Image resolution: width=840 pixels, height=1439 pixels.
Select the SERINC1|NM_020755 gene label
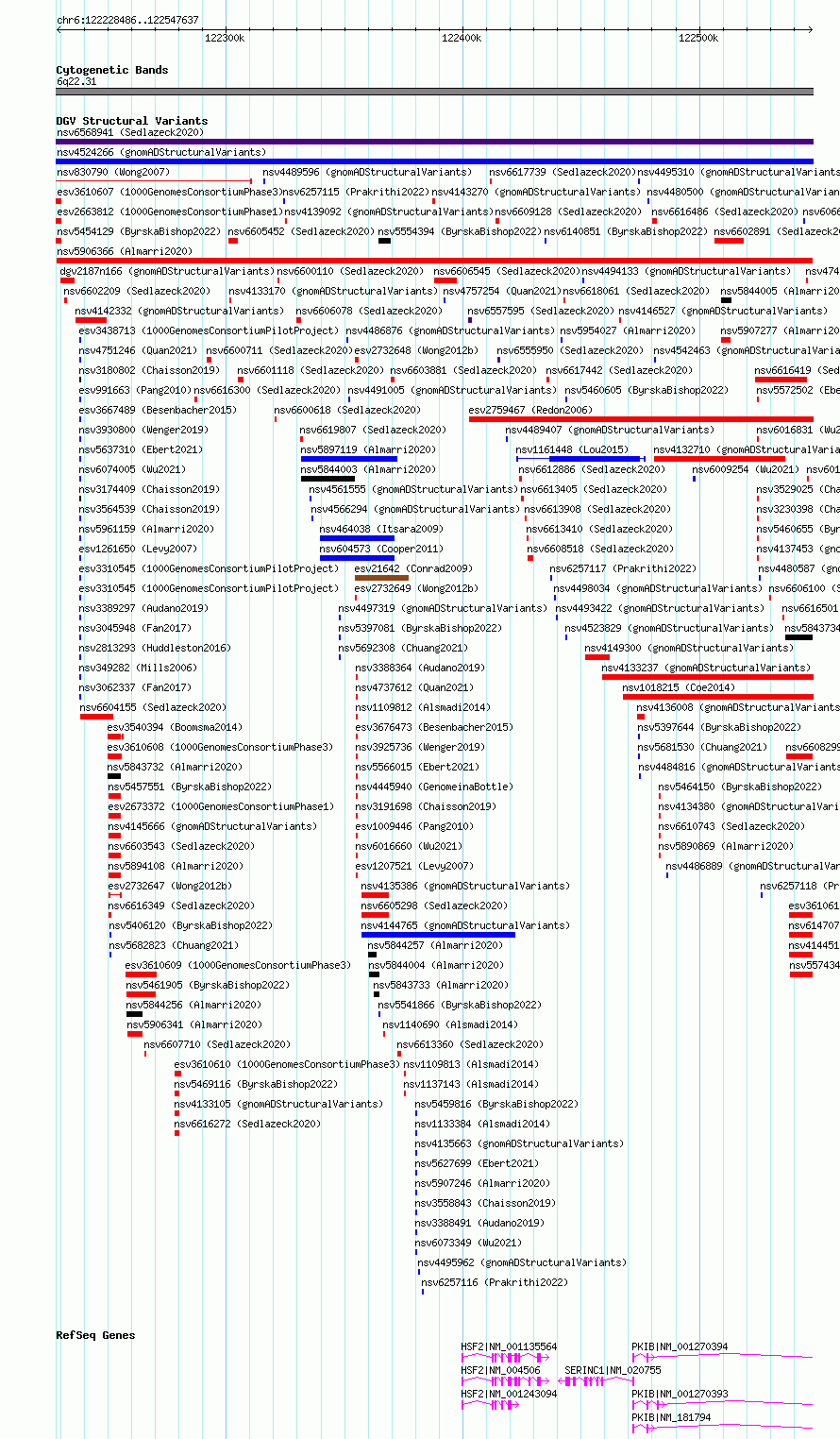point(613,1370)
